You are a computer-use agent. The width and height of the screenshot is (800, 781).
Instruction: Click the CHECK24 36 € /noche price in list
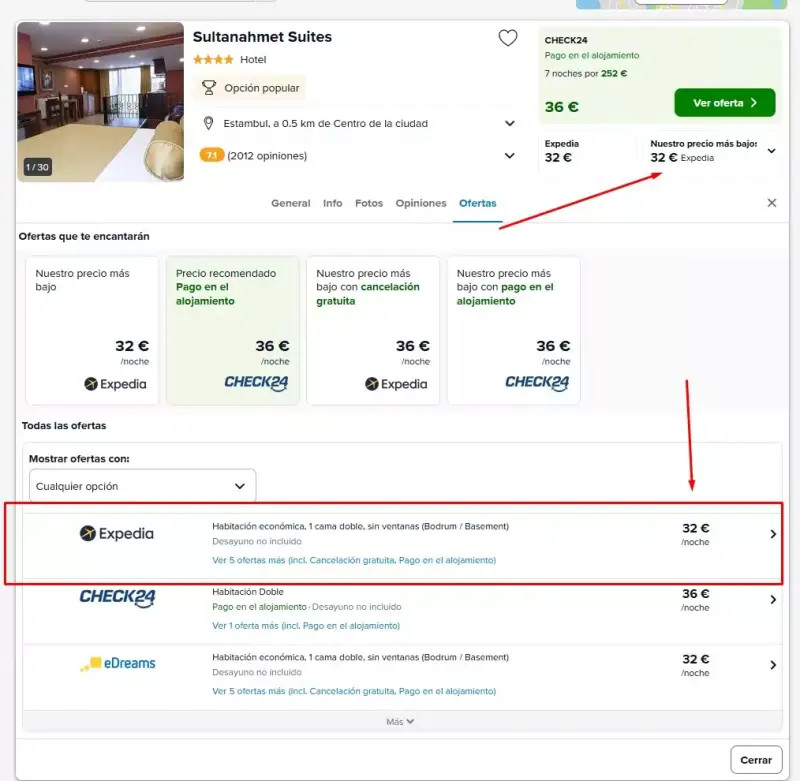[695, 599]
